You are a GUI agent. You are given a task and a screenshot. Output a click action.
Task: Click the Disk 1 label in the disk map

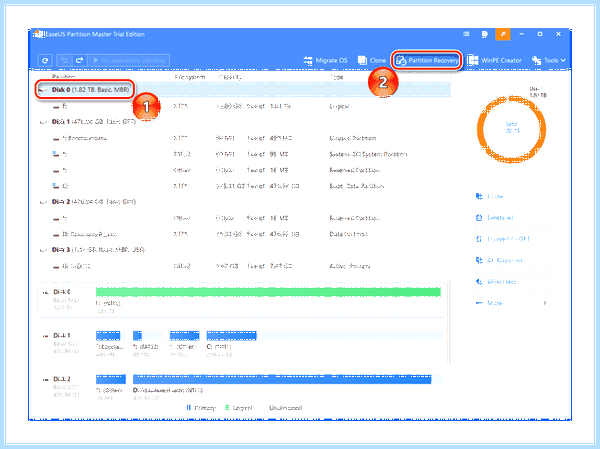(62, 335)
